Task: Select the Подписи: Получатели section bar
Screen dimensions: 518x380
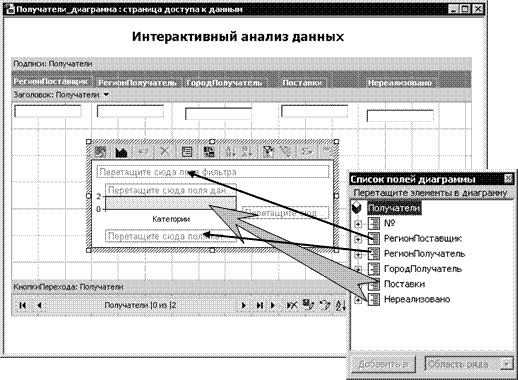Action: (x=241, y=64)
